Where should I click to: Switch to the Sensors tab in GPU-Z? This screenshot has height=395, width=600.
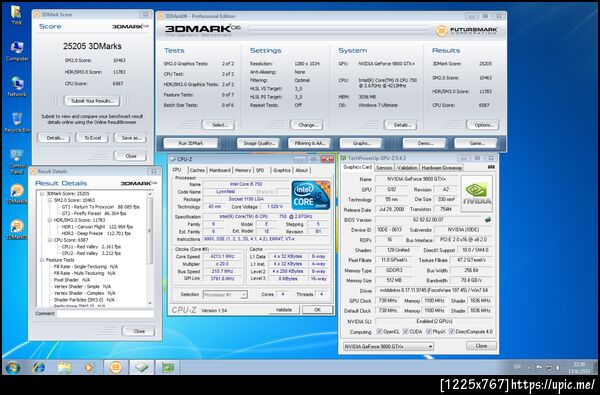[x=384, y=168]
